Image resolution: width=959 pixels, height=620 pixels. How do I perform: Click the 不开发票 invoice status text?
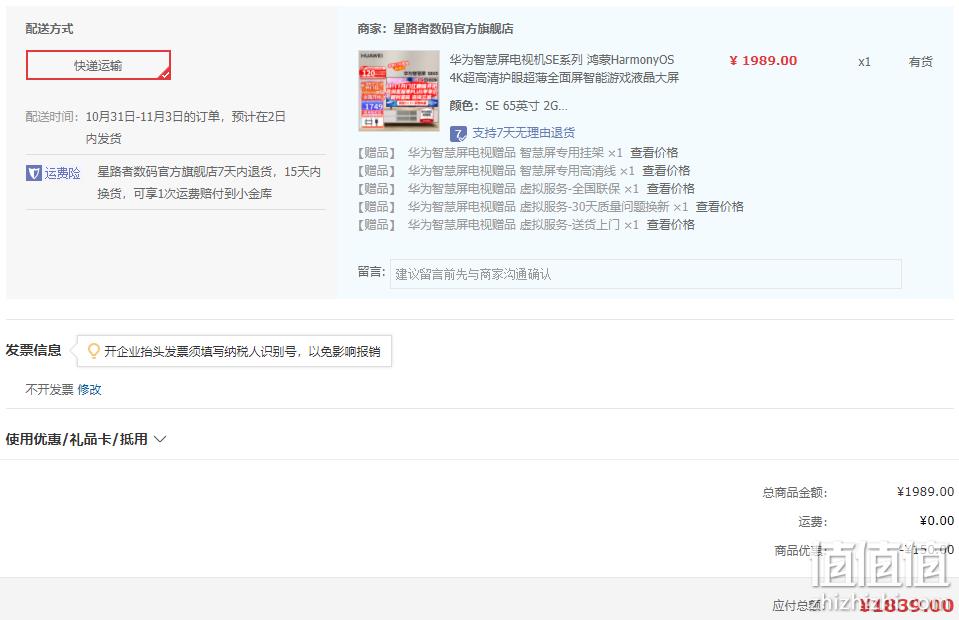[x=49, y=389]
